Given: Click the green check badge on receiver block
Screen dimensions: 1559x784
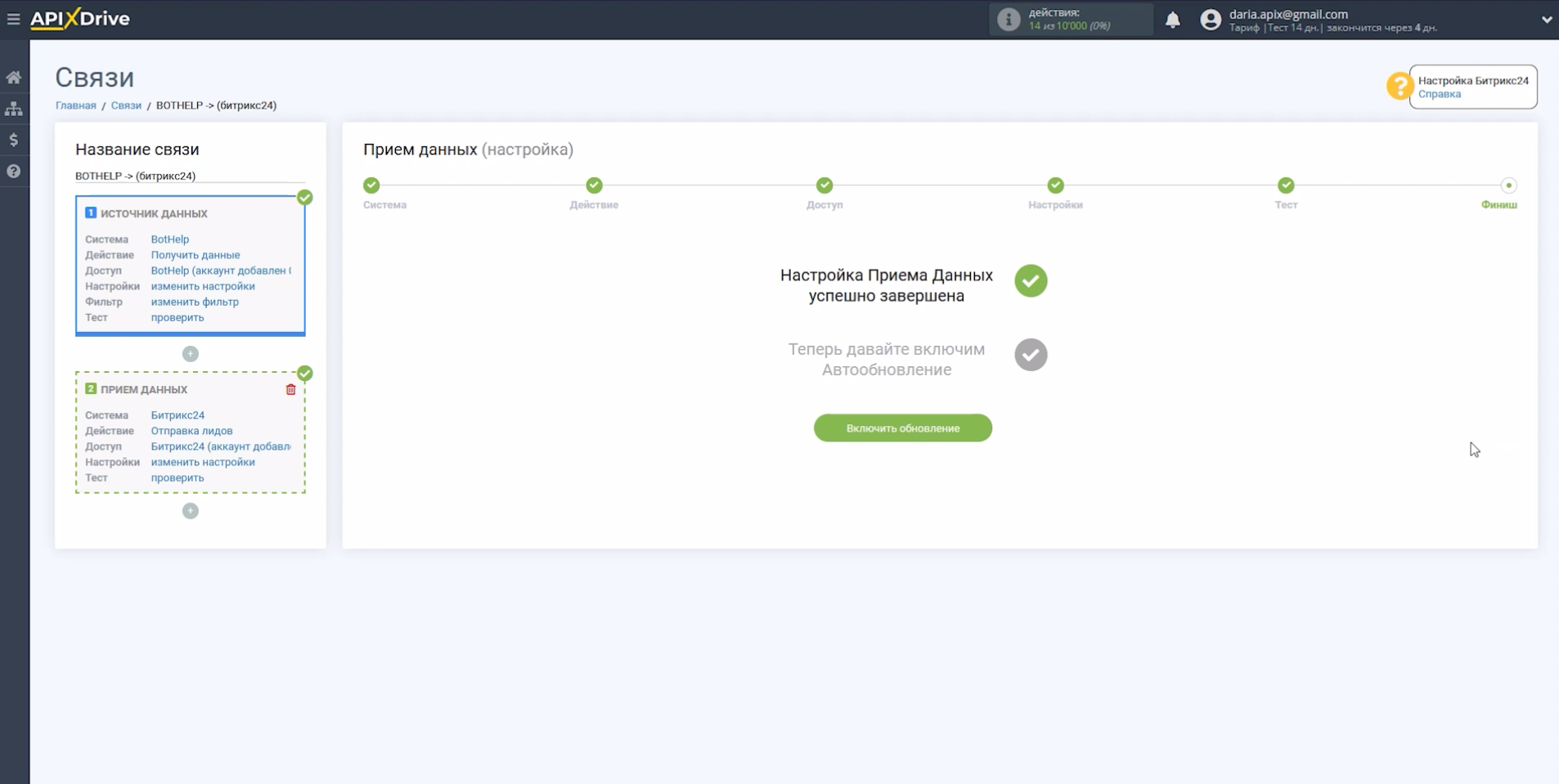Looking at the screenshot, I should (305, 374).
